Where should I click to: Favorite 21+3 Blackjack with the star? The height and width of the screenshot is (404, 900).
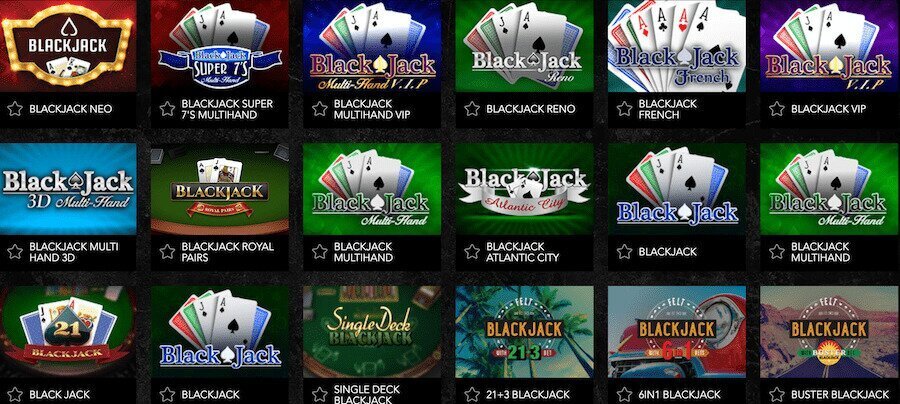(472, 395)
